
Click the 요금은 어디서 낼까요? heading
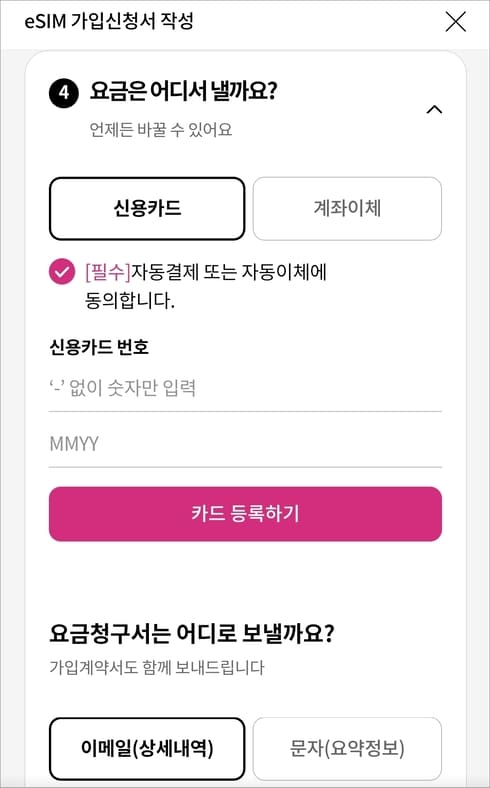[x=183, y=92]
